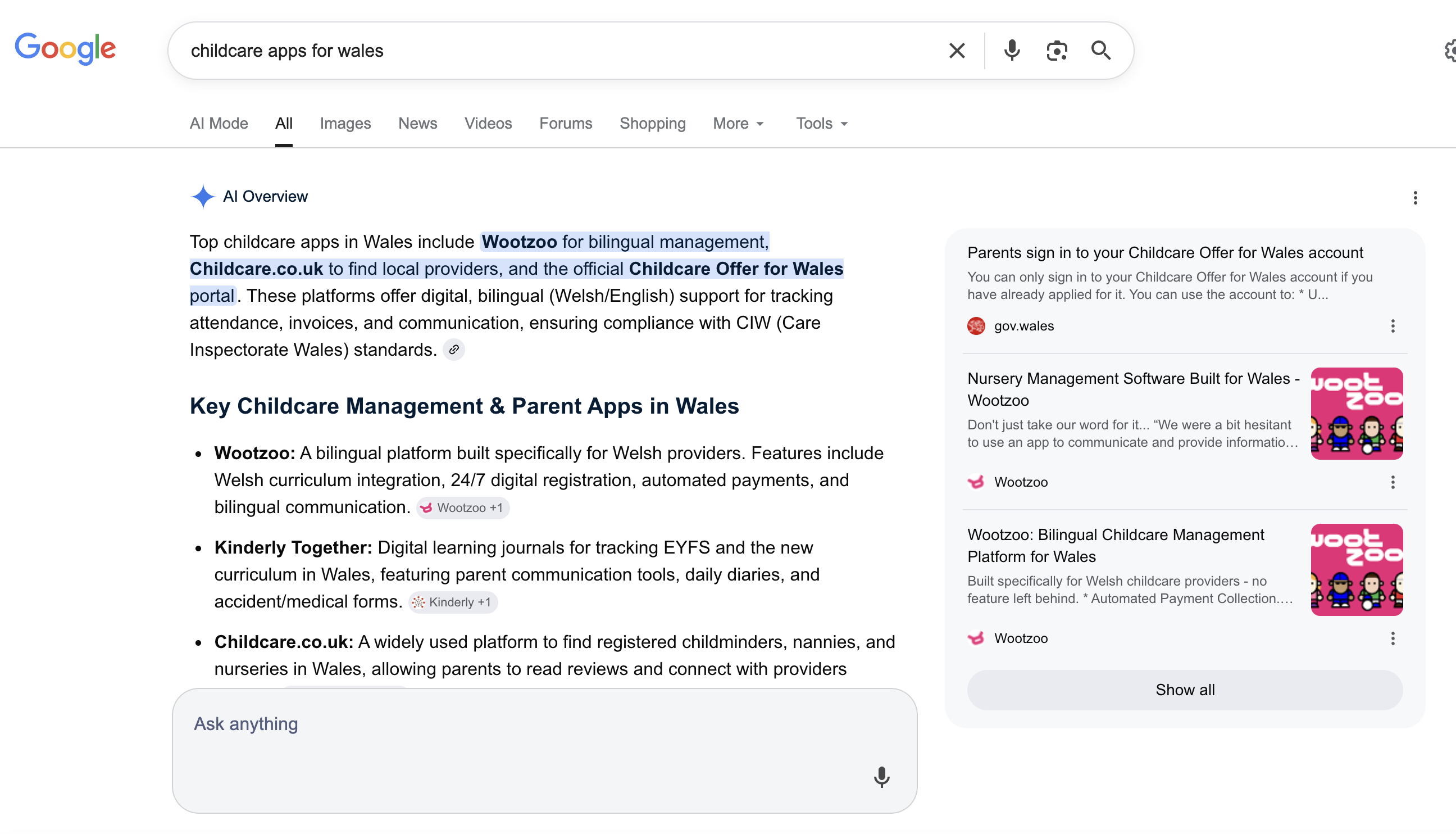Open Parents sign in Childcare Offer for Wales result
The width and height of the screenshot is (1456, 834).
pyautogui.click(x=1164, y=252)
